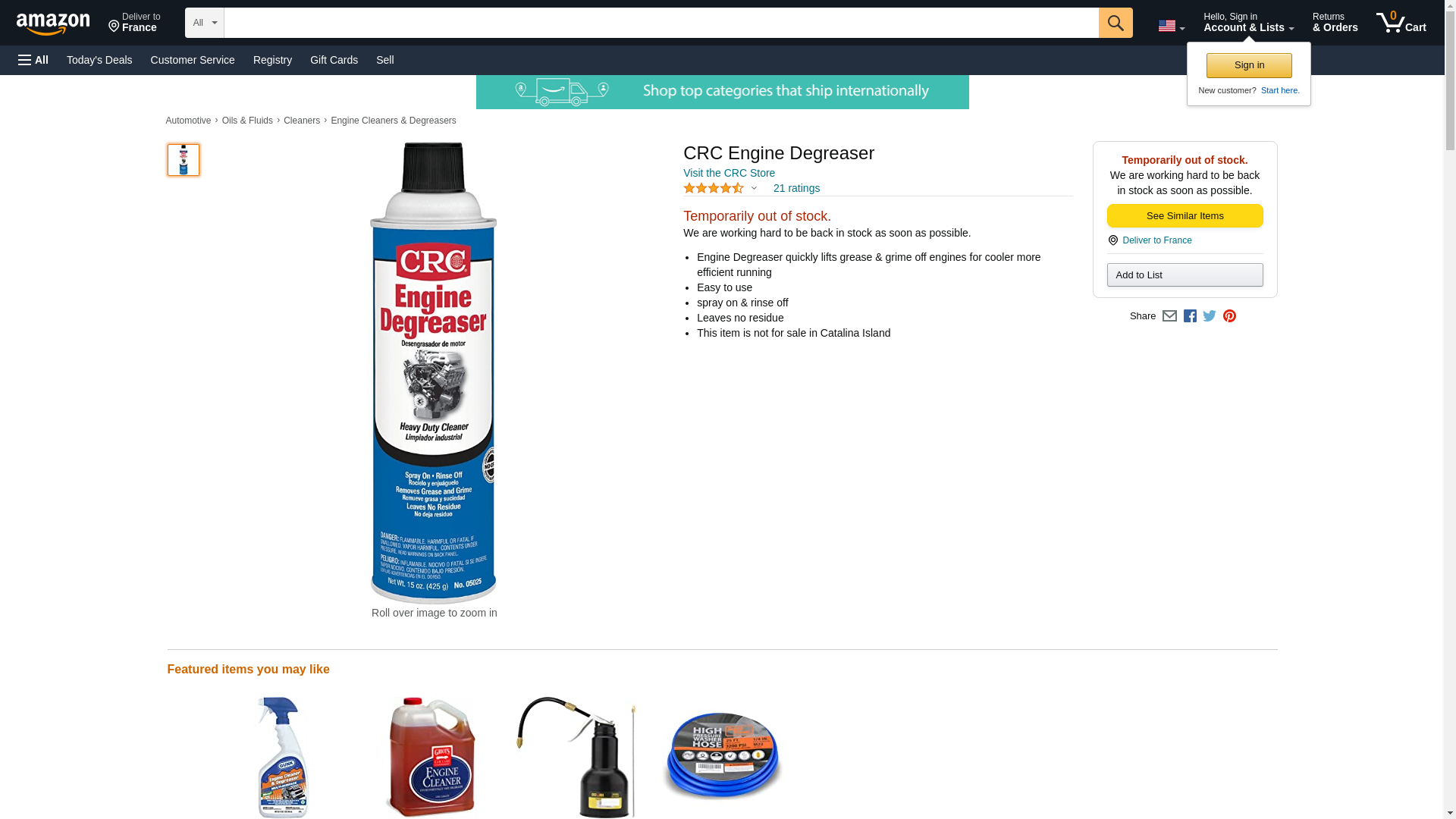Screen dimensions: 1456x819
Task: Expand the Account & Lists menu
Action: (x=1248, y=23)
